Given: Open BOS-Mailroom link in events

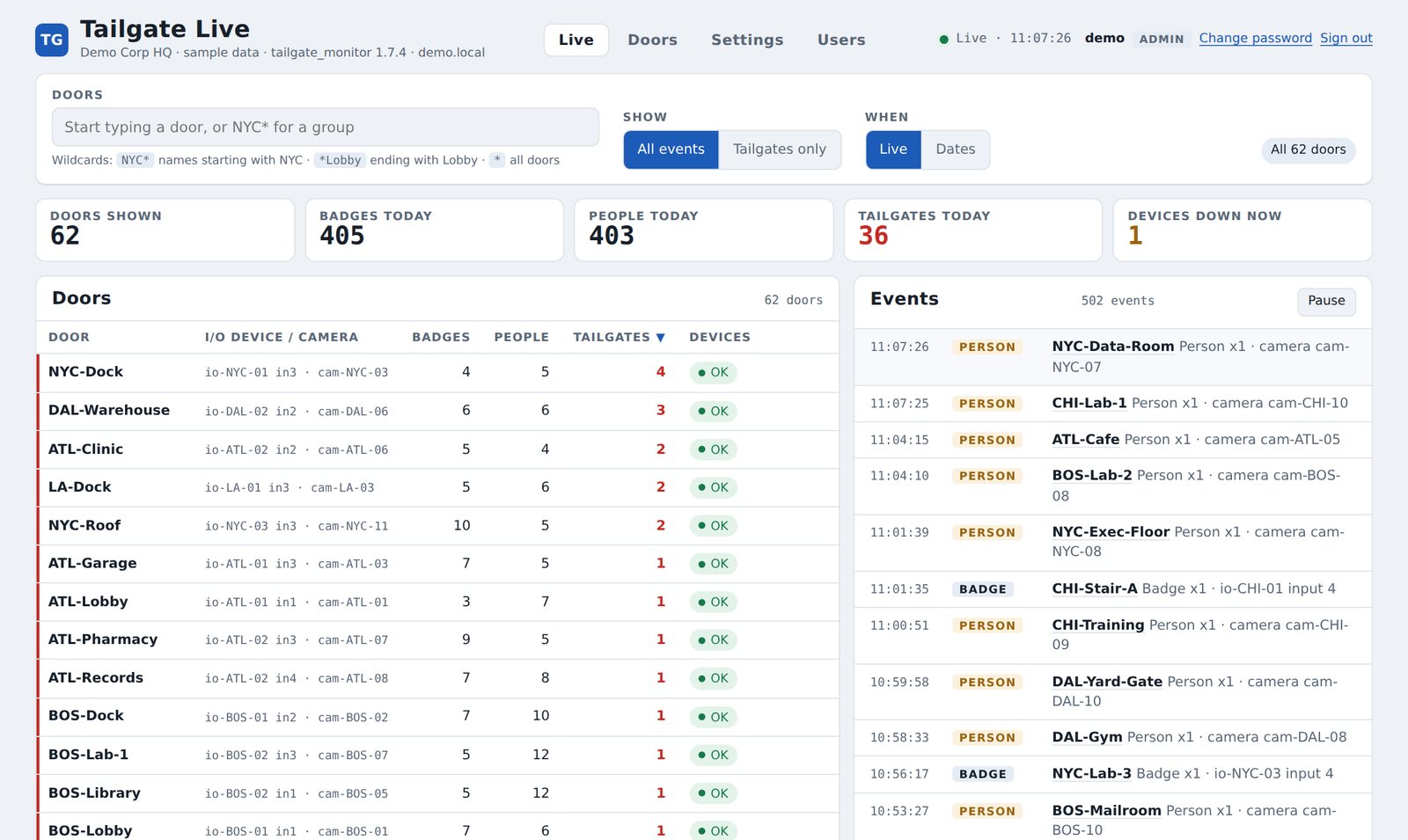Looking at the screenshot, I should pos(1107,810).
